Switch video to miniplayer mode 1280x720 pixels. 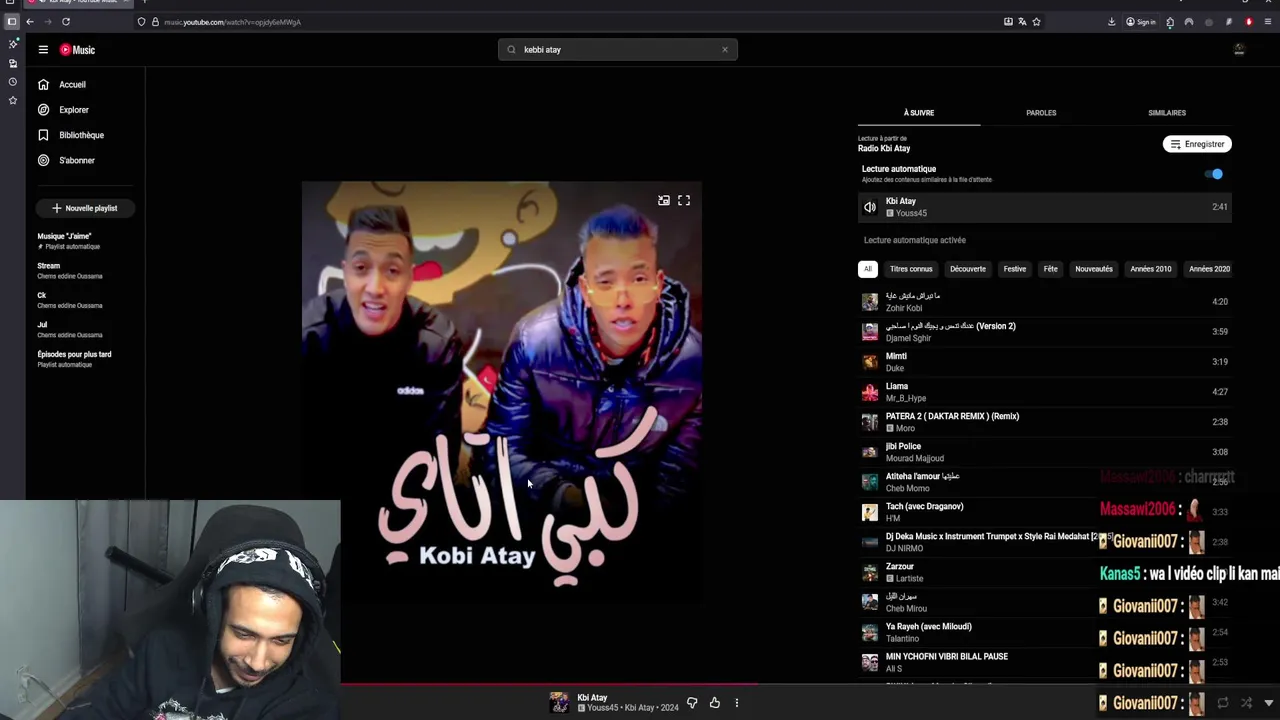(x=663, y=201)
